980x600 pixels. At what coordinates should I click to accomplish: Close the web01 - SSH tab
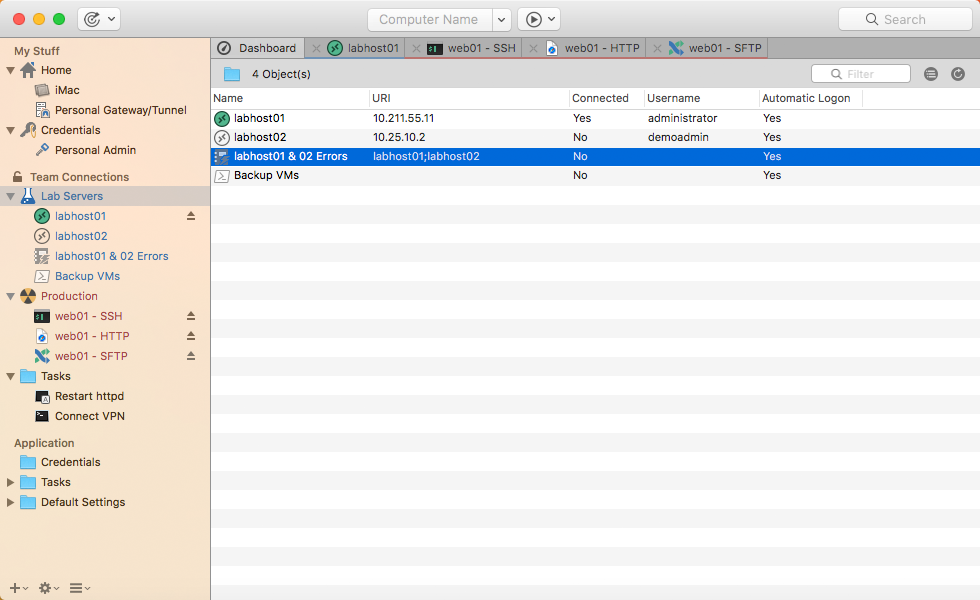pyautogui.click(x=416, y=48)
